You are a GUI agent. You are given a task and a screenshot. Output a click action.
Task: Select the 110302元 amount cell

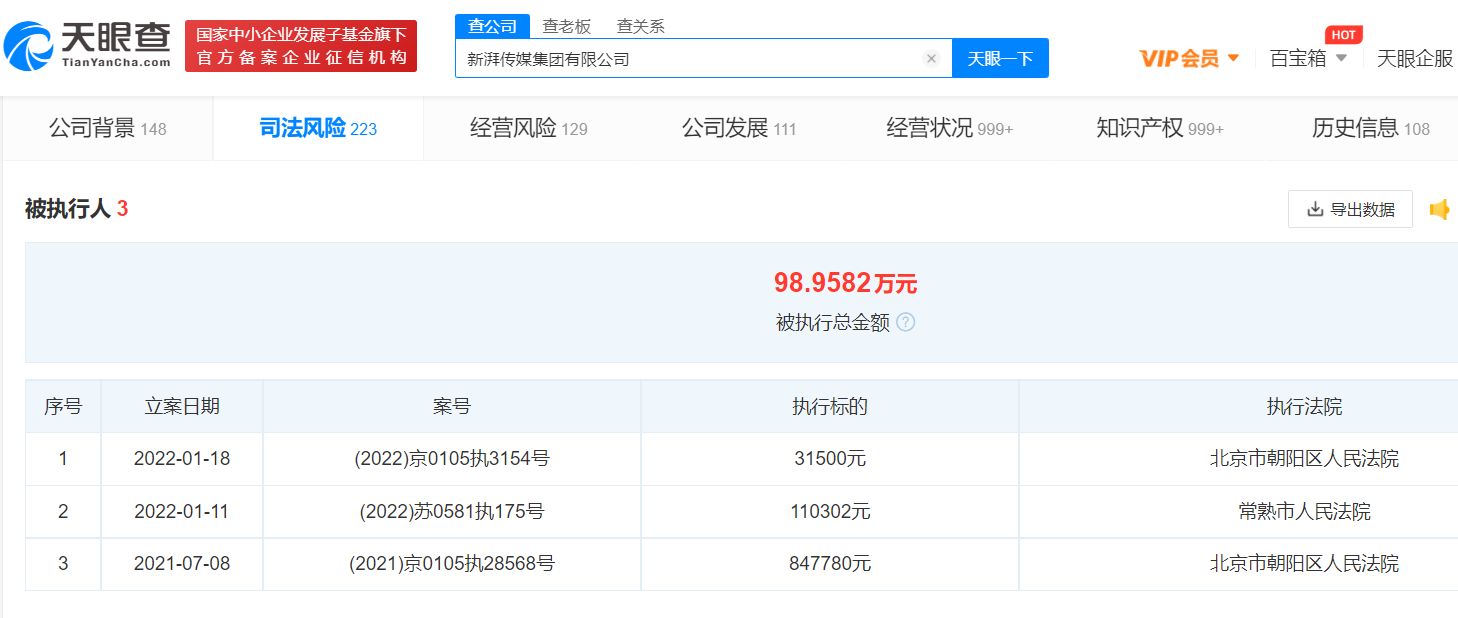(830, 512)
